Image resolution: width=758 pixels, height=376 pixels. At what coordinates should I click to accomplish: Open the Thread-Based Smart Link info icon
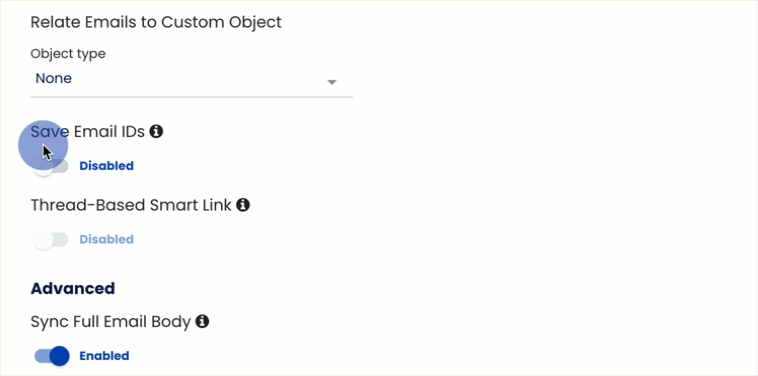(243, 205)
